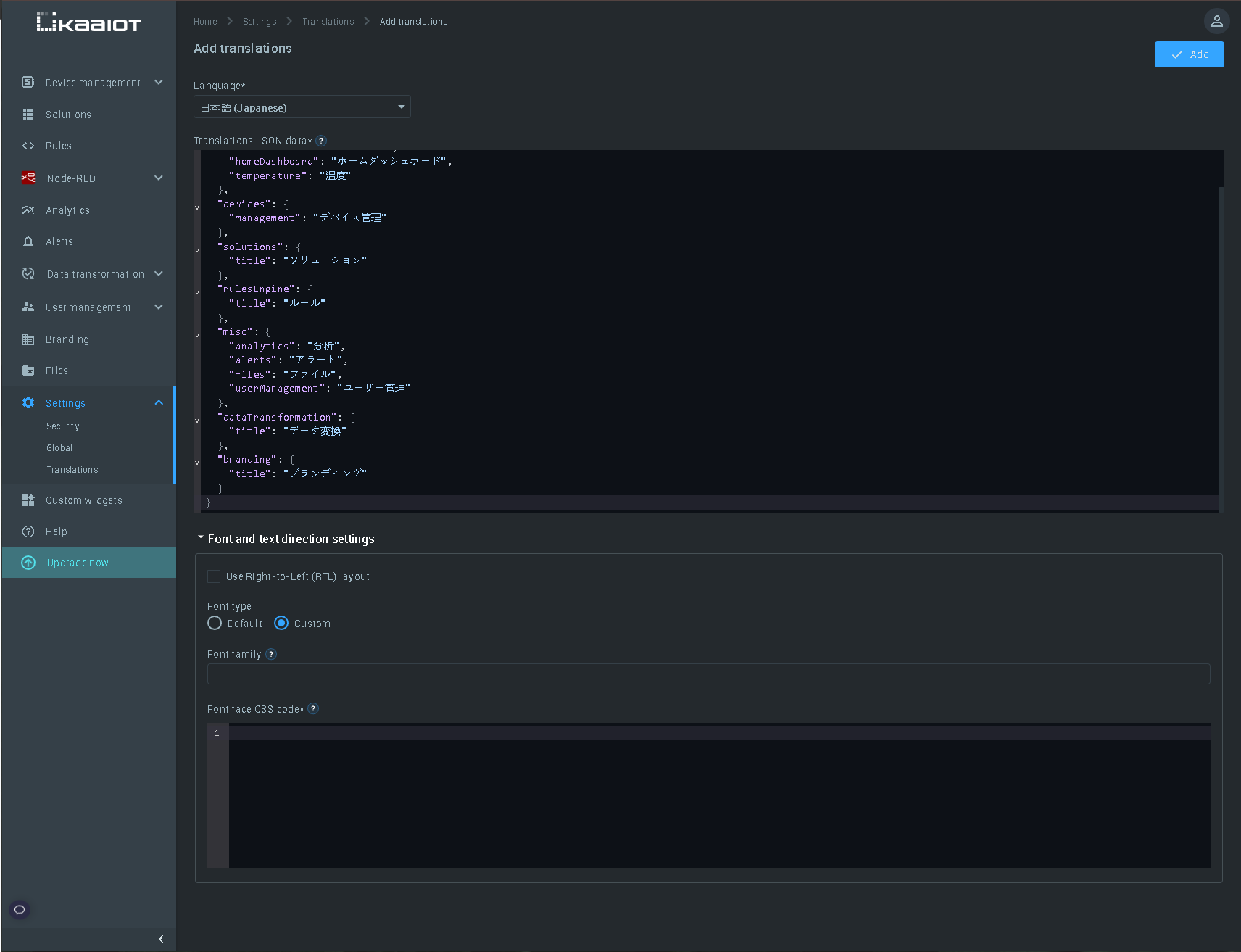Click the JSON editor vertical scrollbar

[x=1221, y=348]
